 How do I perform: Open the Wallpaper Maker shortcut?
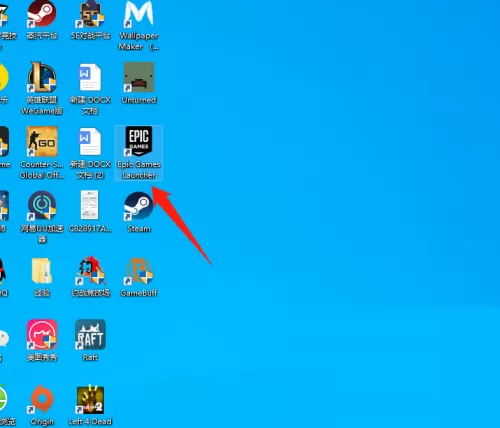139,13
